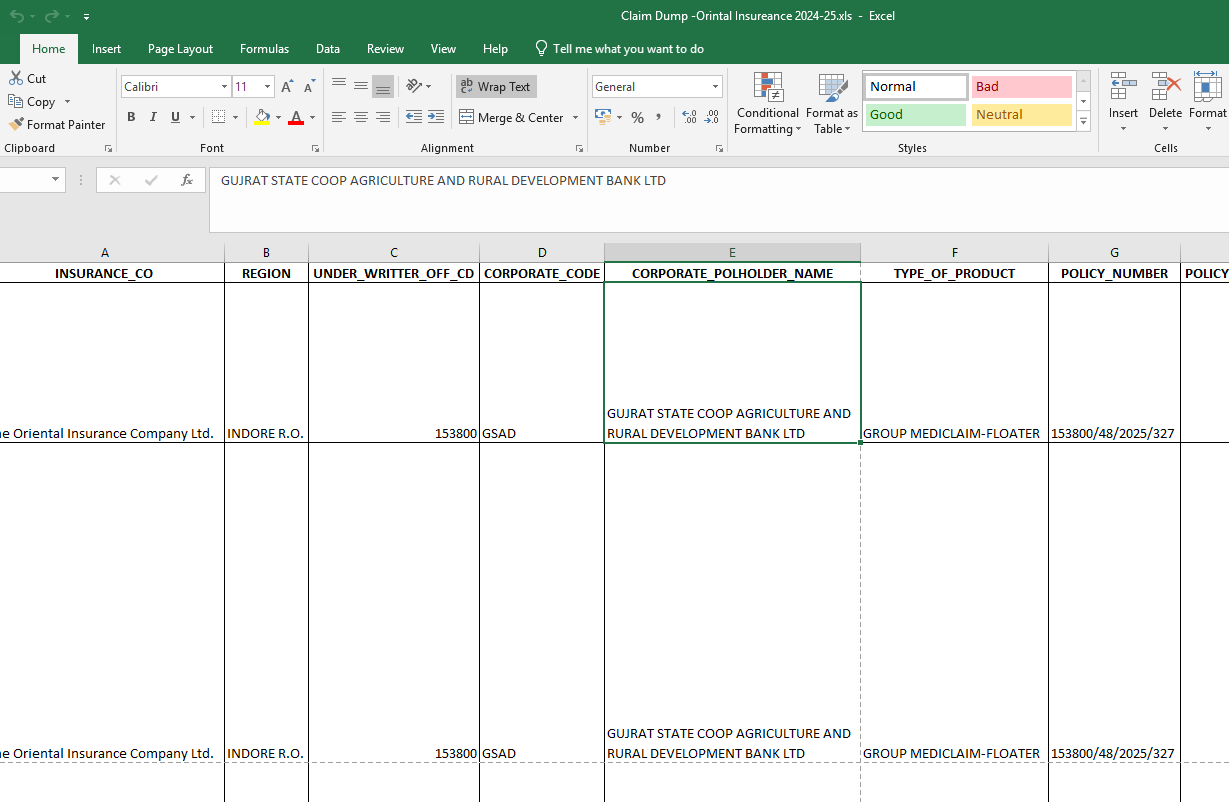
Task: Apply borders using the borders icon
Action: 219,117
